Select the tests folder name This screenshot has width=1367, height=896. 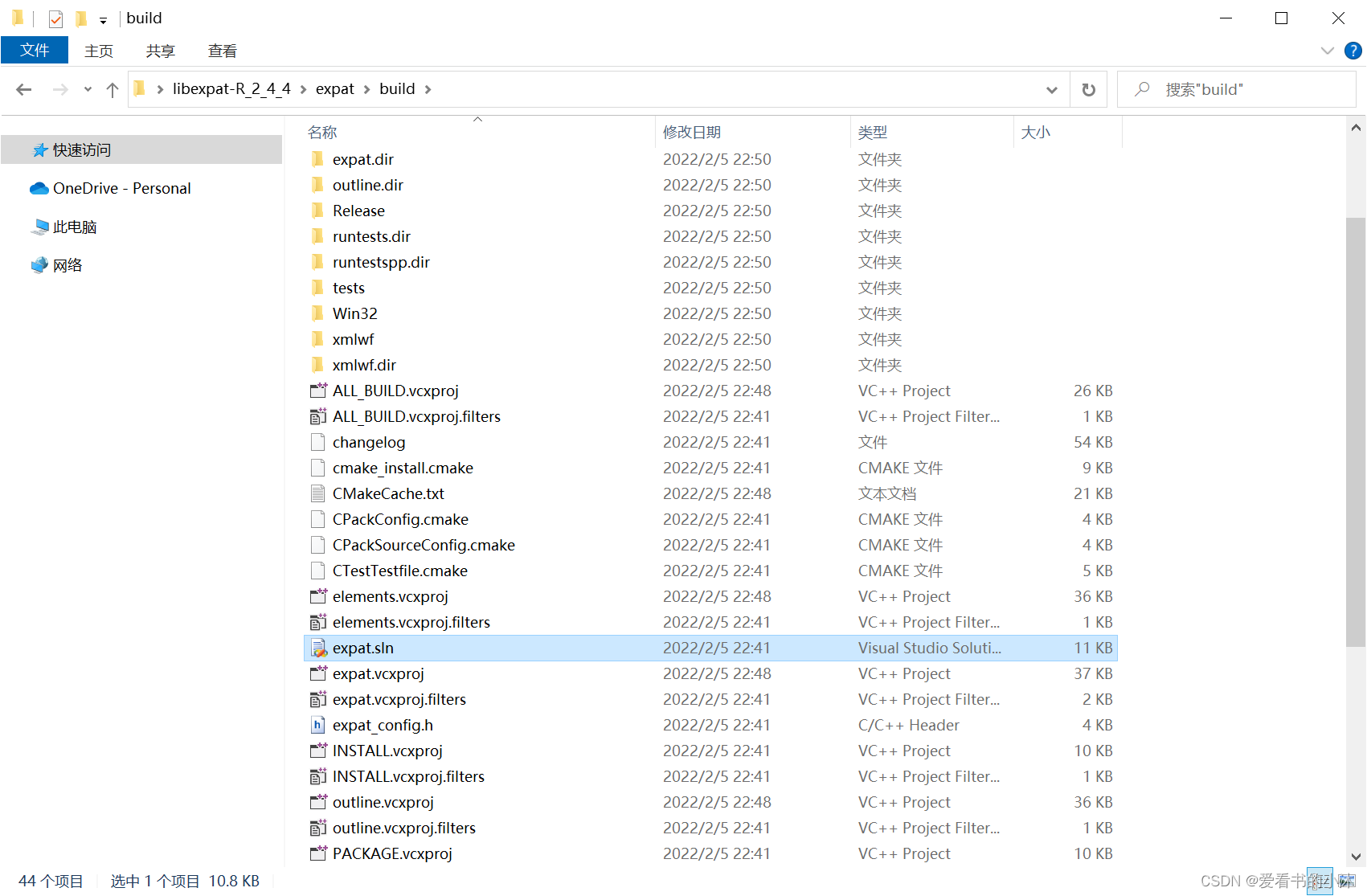coord(348,288)
